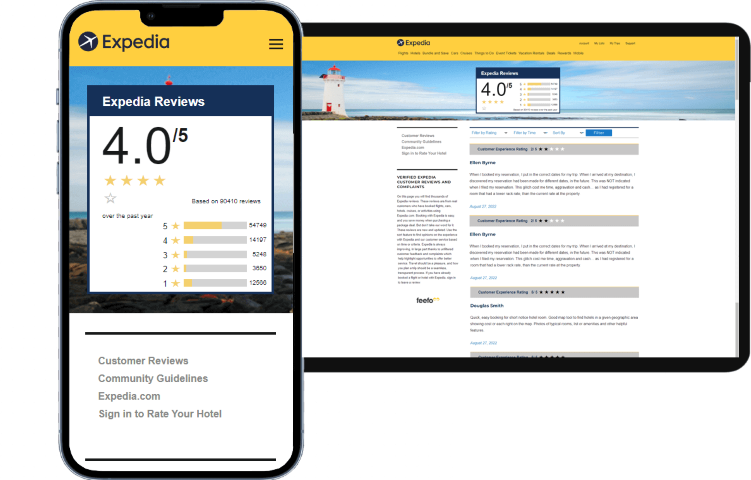Click the rating stars of Douglas Smith's review

point(552,292)
